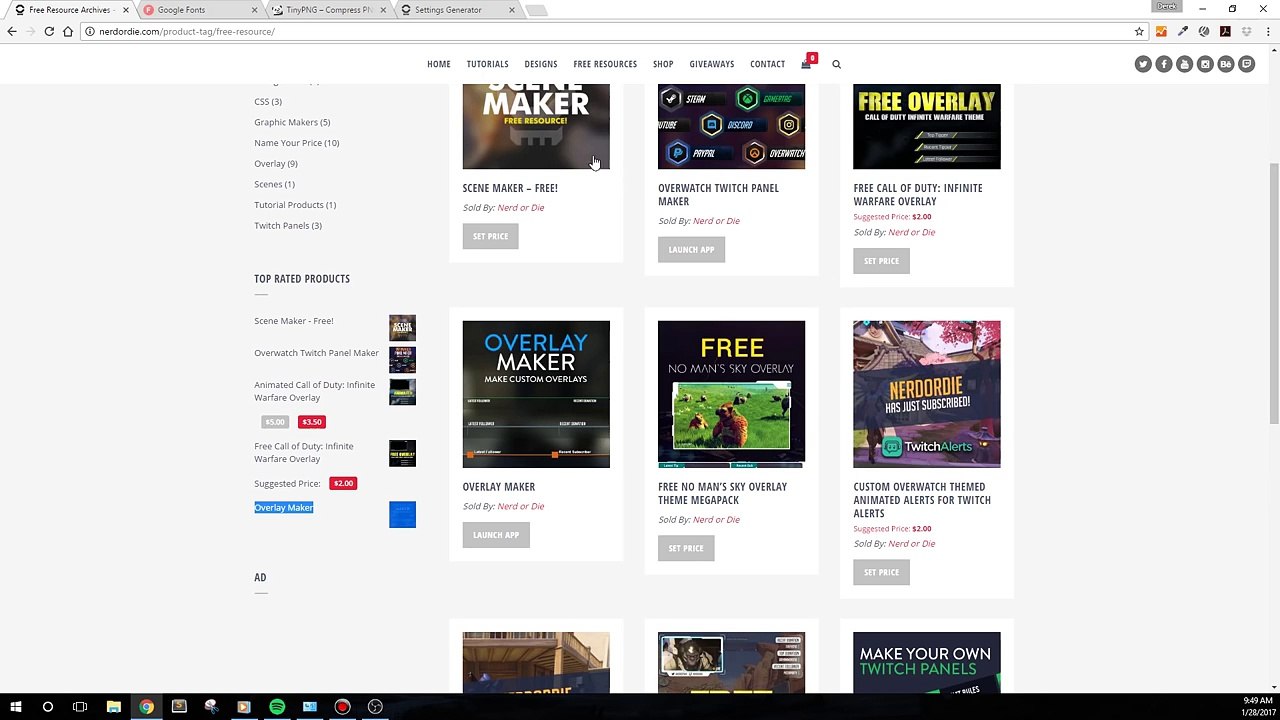Open the Derek Chrome profile button
The image size is (1280, 720).
pos(1167,6)
